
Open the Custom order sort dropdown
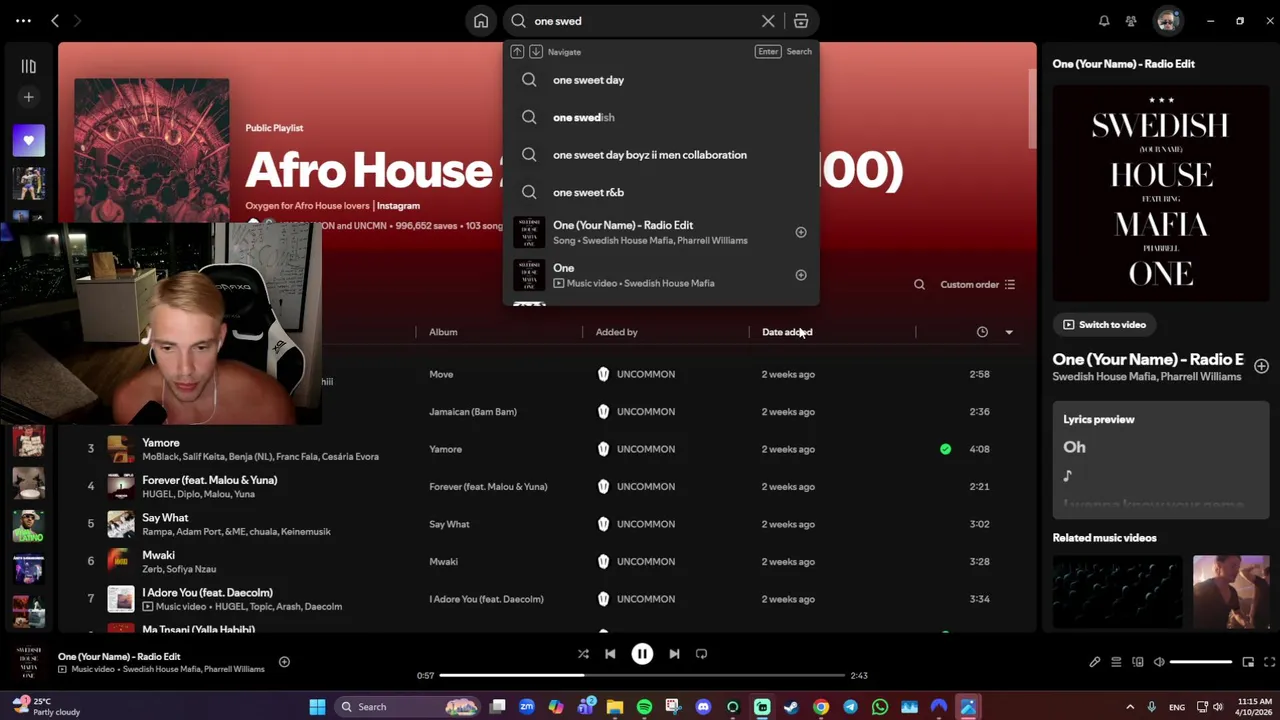[x=978, y=285]
